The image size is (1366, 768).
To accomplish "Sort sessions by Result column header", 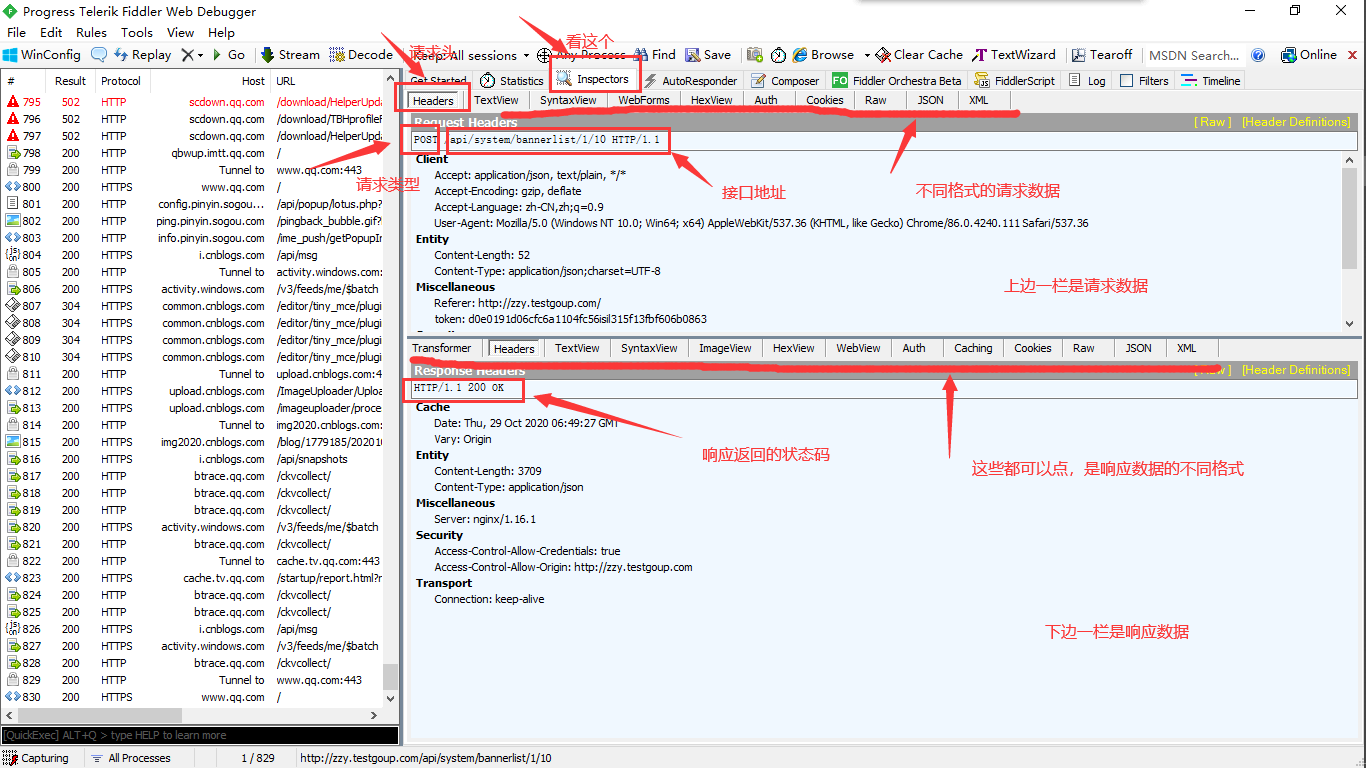I will click(x=70, y=81).
